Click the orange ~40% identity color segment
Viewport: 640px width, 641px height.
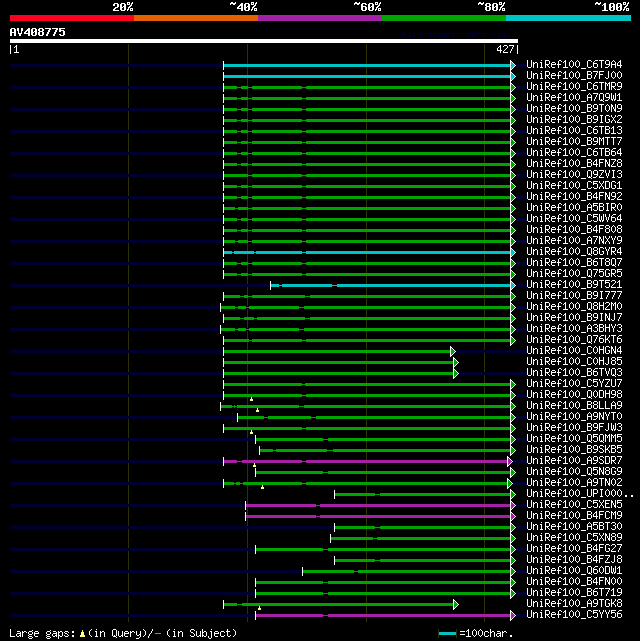[196, 18]
